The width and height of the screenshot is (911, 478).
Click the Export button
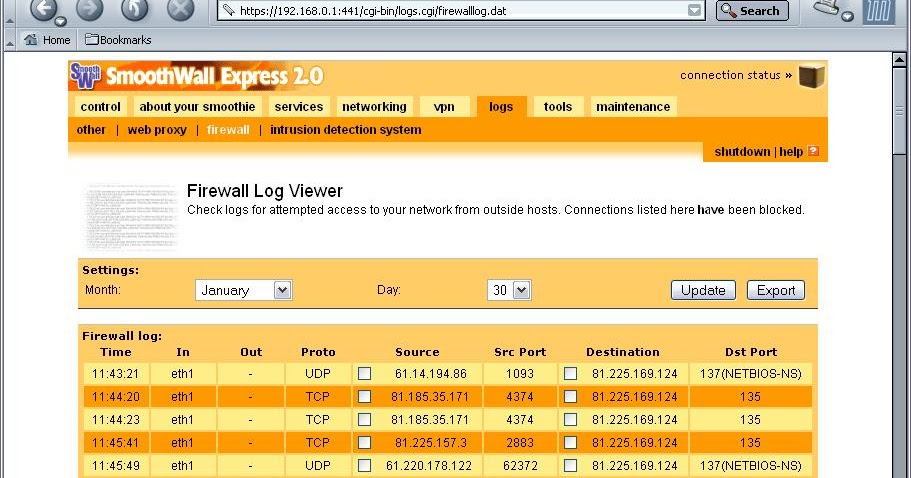coord(776,290)
